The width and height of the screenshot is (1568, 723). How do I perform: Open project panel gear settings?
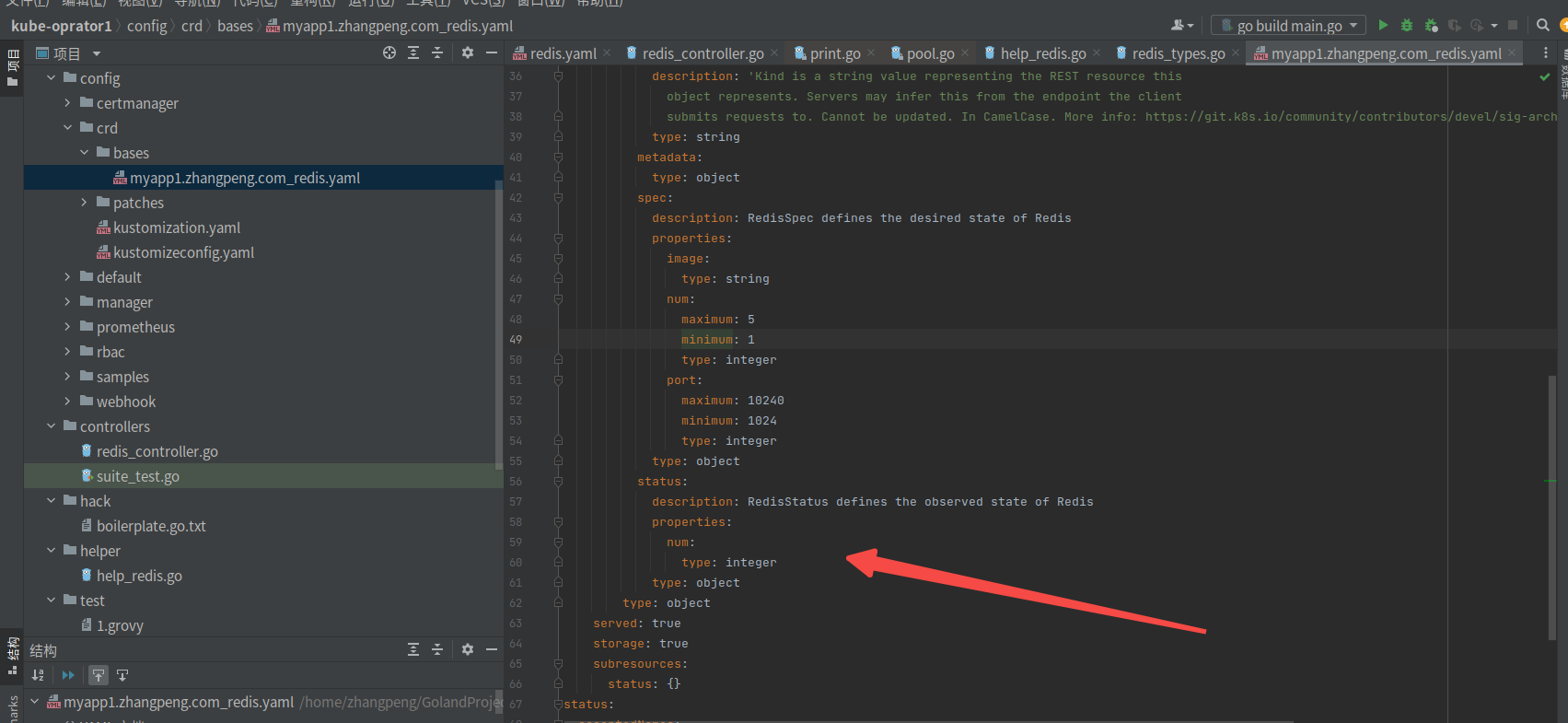(x=468, y=53)
